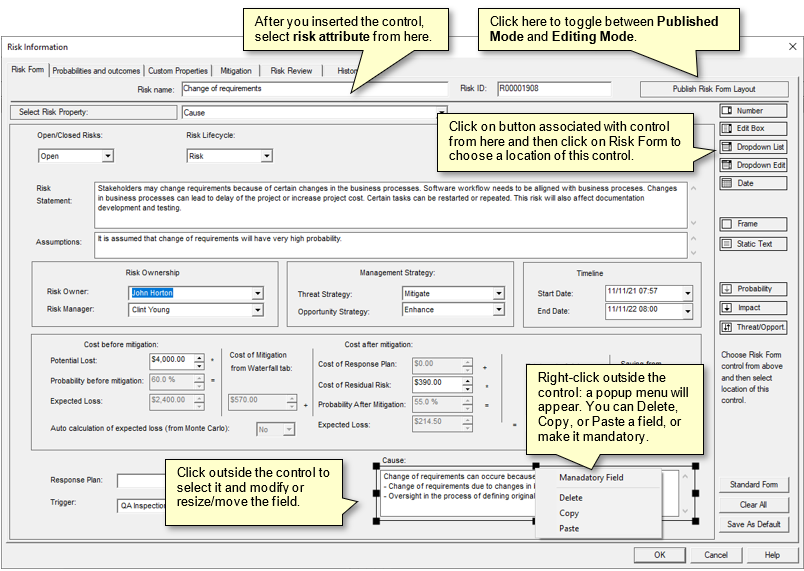The height and width of the screenshot is (571, 804).
Task: Click the Select Risk Property label button
Action: click(x=93, y=112)
